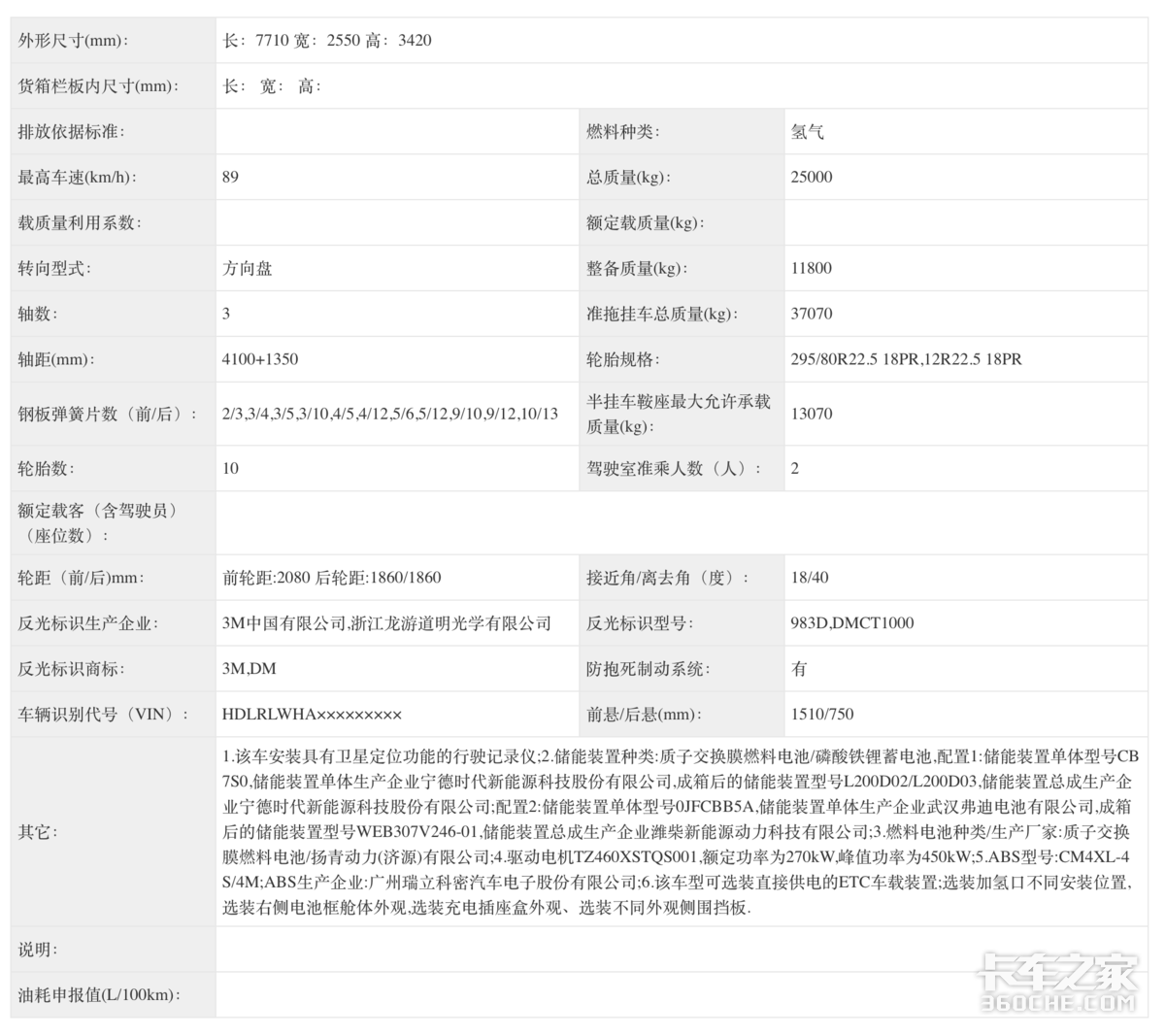
Task: Click the reflective marking model 983D,DMCT1000
Action: [852, 623]
